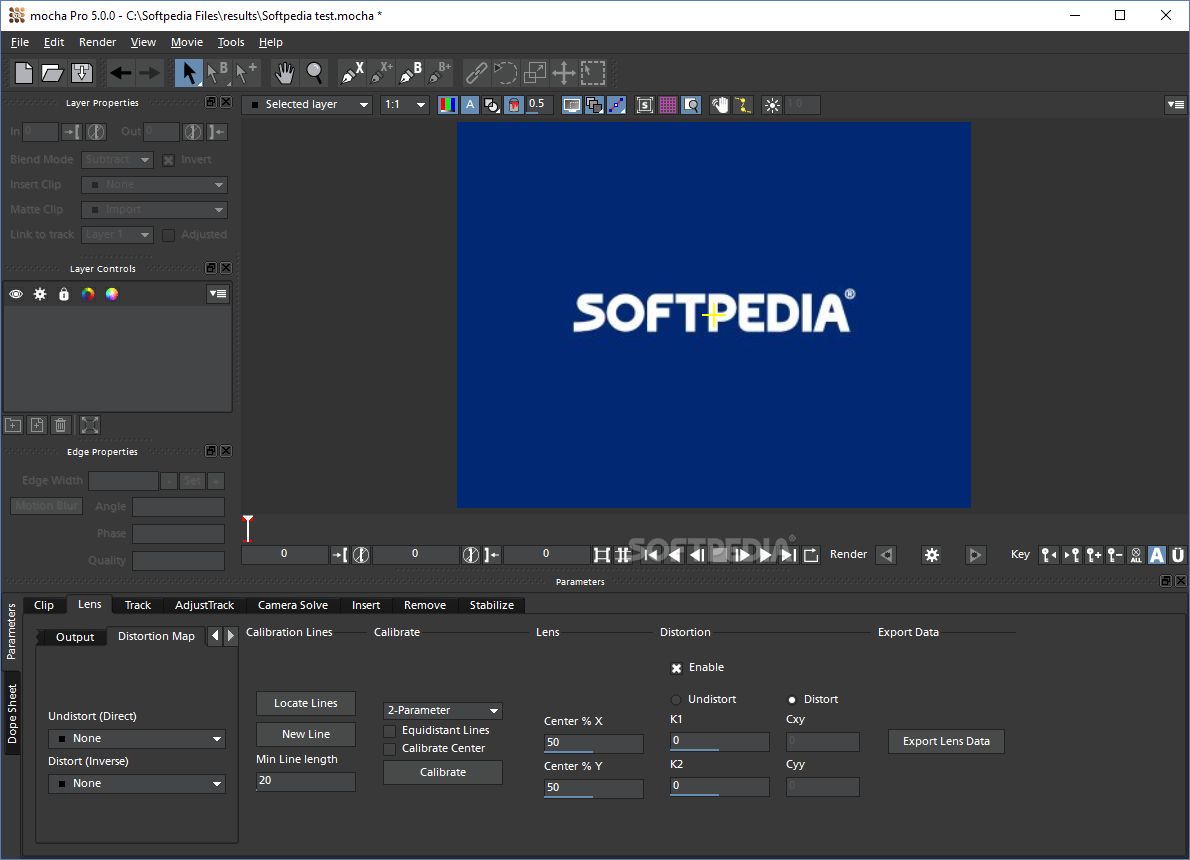Screen dimensions: 1190x860
Task: Select the Output sub-tab
Action: (74, 637)
